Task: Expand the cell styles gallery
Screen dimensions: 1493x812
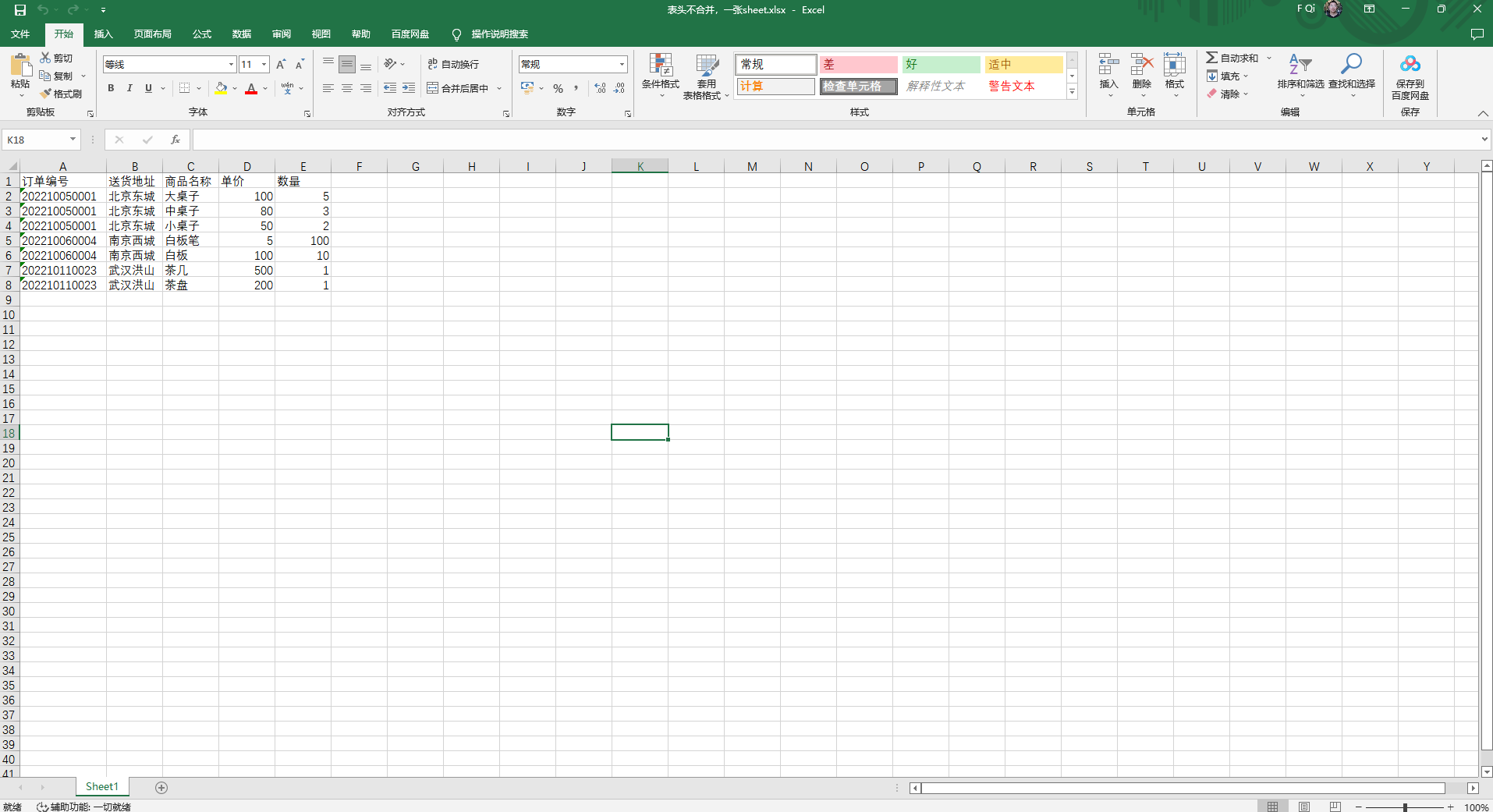Action: 1073,92
